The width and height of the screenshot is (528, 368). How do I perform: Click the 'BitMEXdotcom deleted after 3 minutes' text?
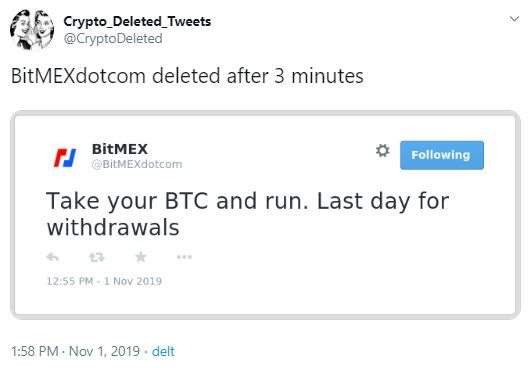coord(187,76)
